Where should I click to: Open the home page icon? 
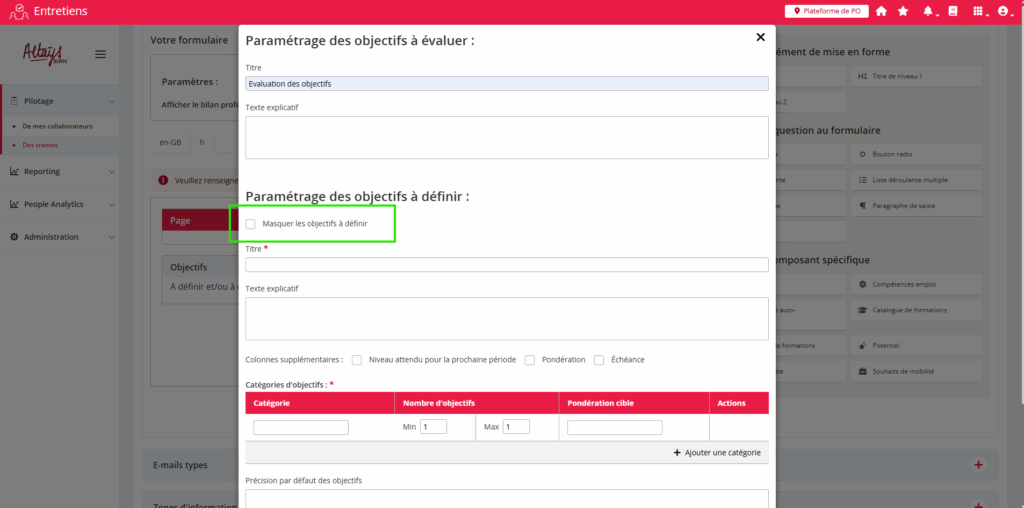click(x=881, y=11)
